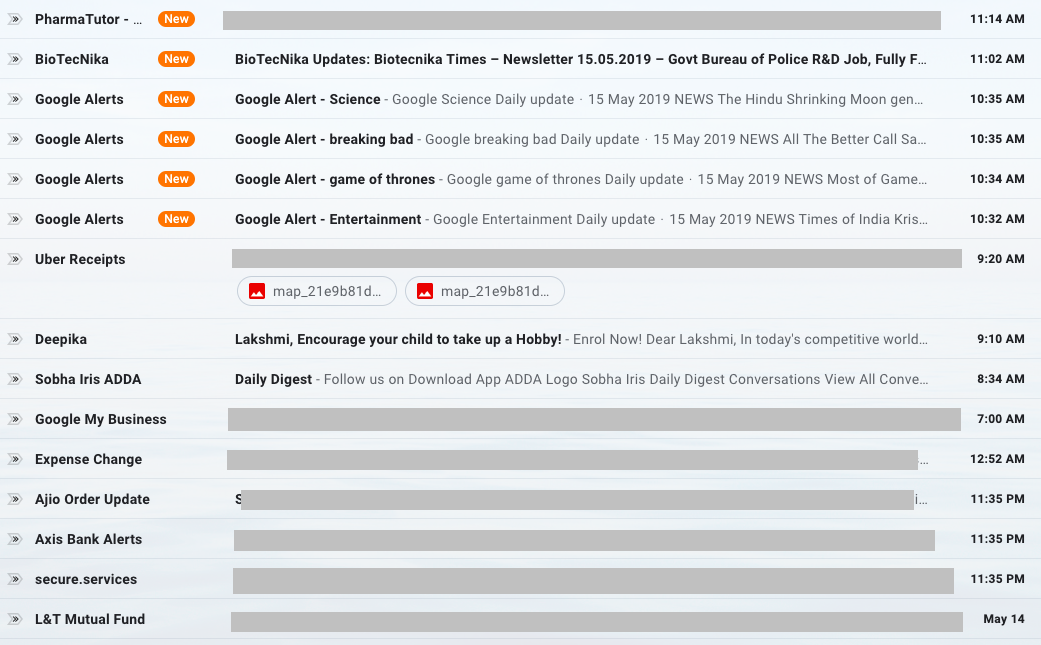Select sender name BioTecNika
The height and width of the screenshot is (645, 1041).
coord(72,59)
